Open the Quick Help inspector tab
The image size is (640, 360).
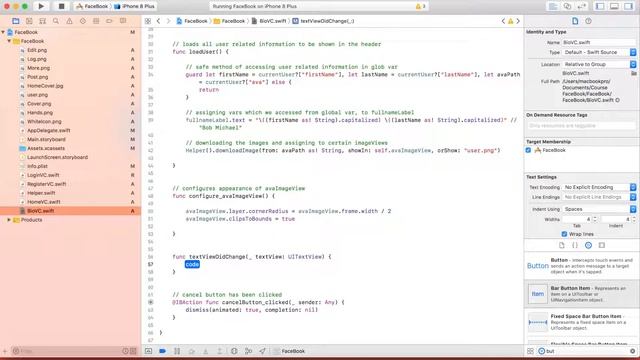(588, 21)
